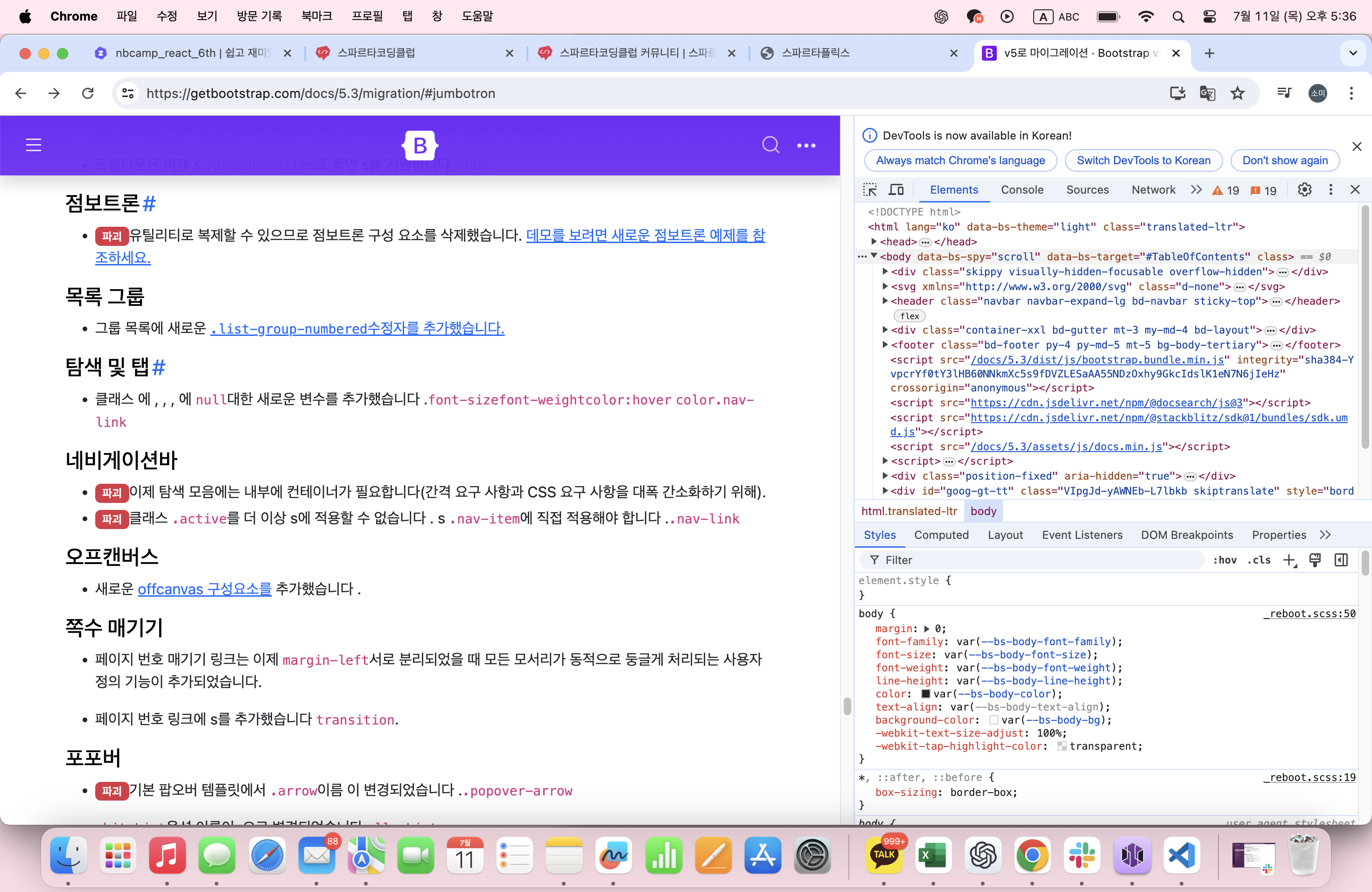Add a new style rule
This screenshot has width=1372, height=892.
pos(1289,560)
